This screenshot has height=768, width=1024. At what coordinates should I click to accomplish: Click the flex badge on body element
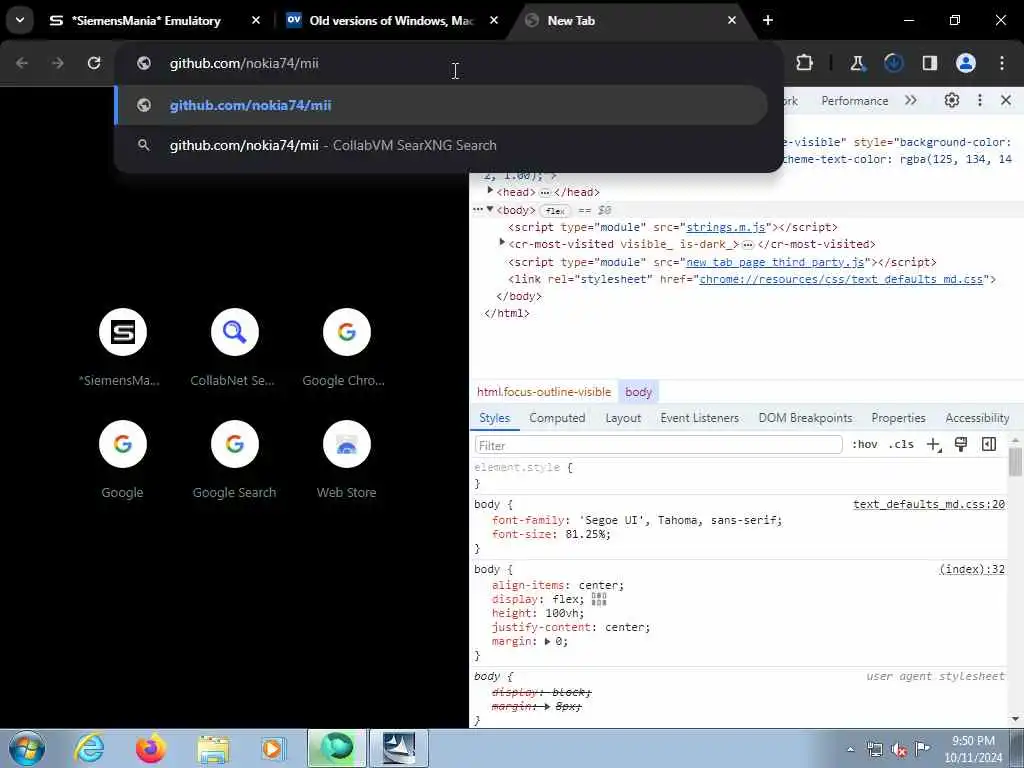pyautogui.click(x=555, y=210)
